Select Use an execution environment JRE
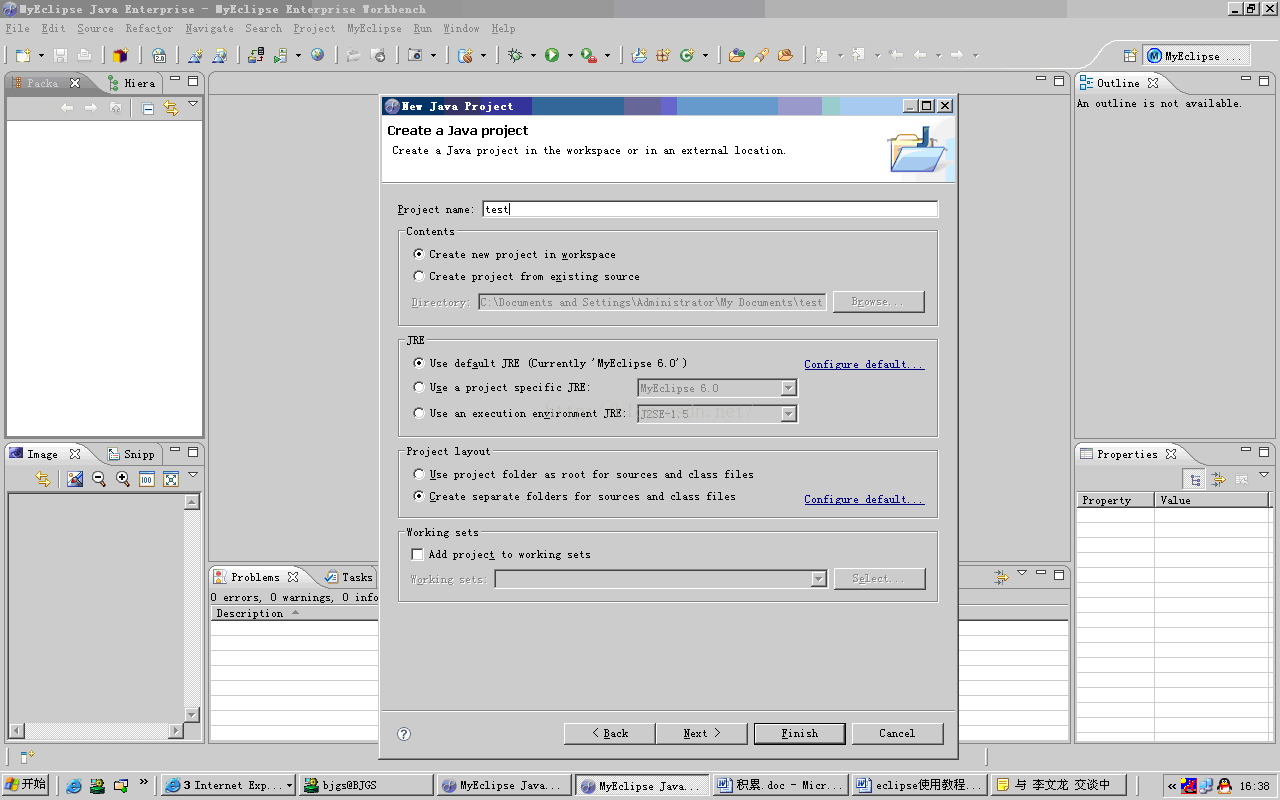The width and height of the screenshot is (1280, 800). [x=520, y=413]
